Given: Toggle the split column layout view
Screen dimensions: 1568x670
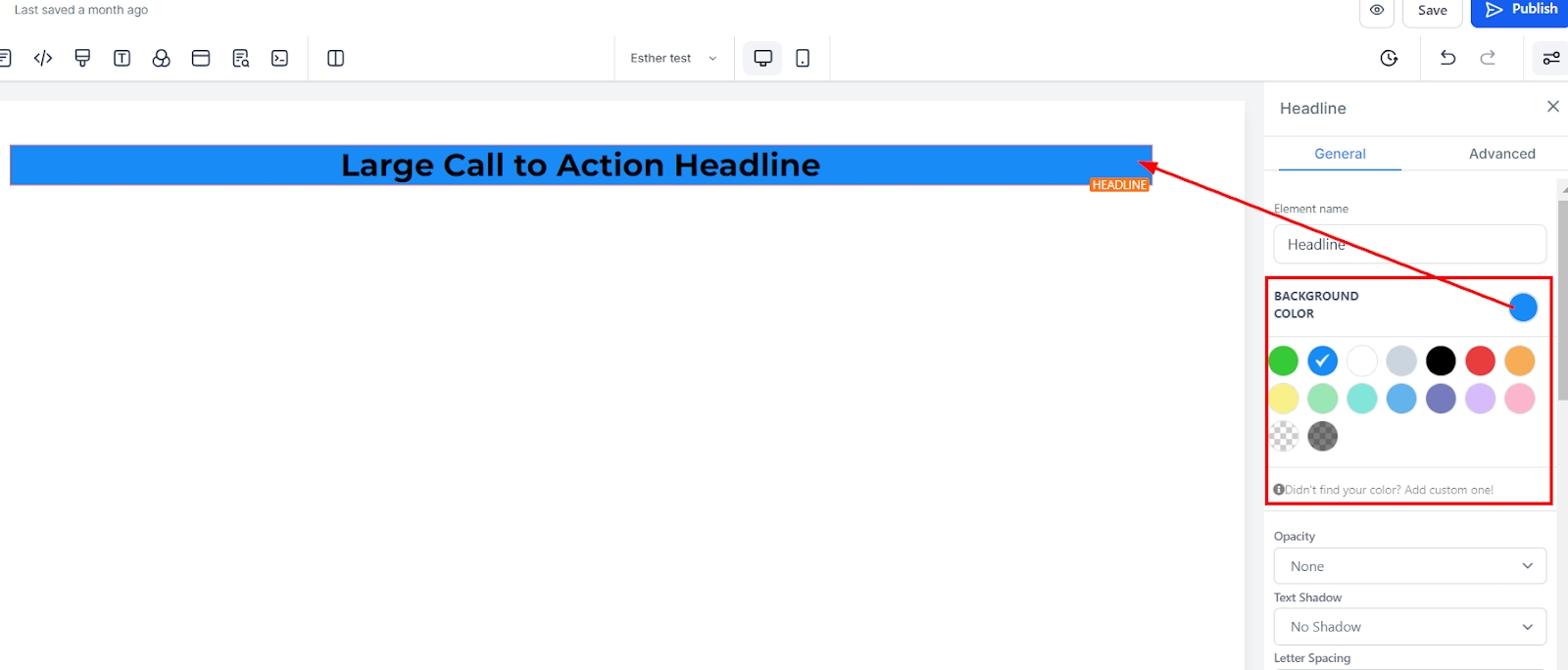Looking at the screenshot, I should click(335, 58).
